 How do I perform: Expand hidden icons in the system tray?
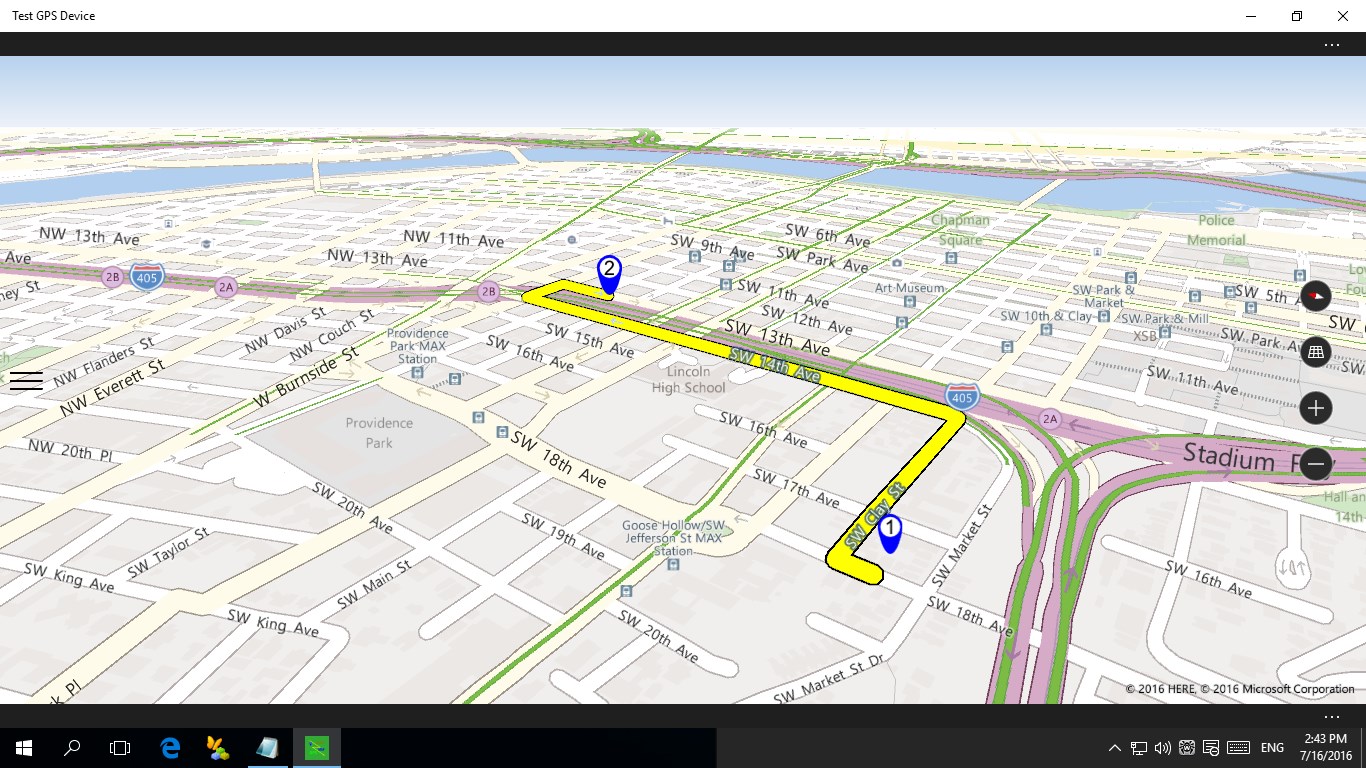(1114, 747)
